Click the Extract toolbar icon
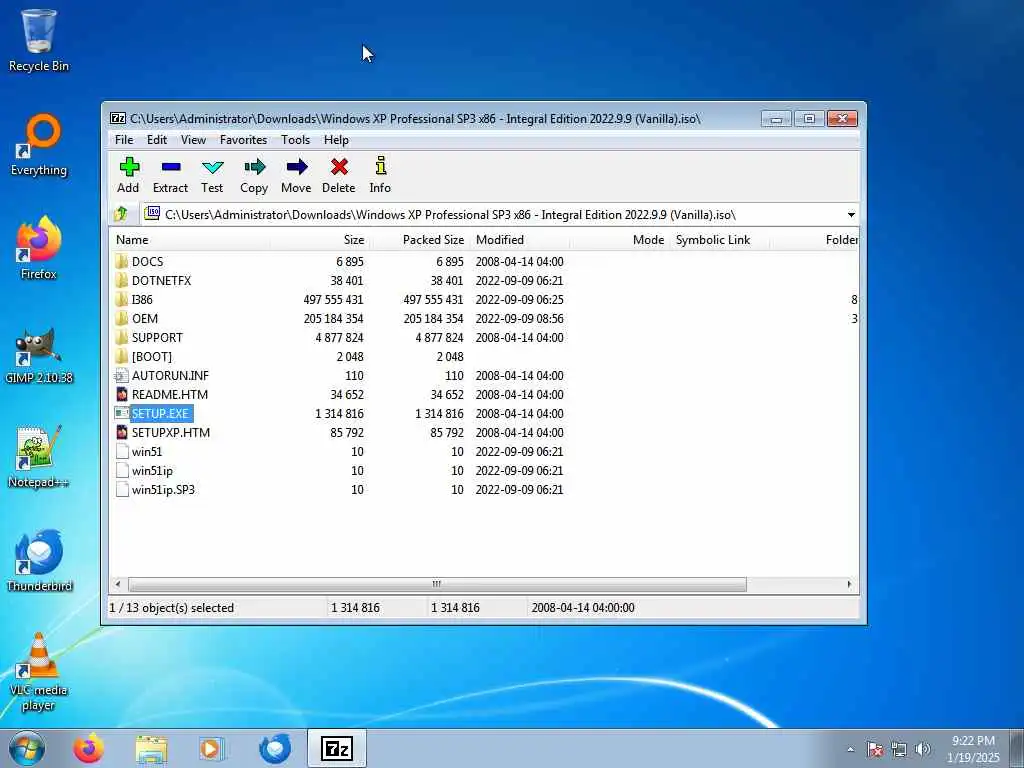1024x768 pixels. tap(170, 168)
